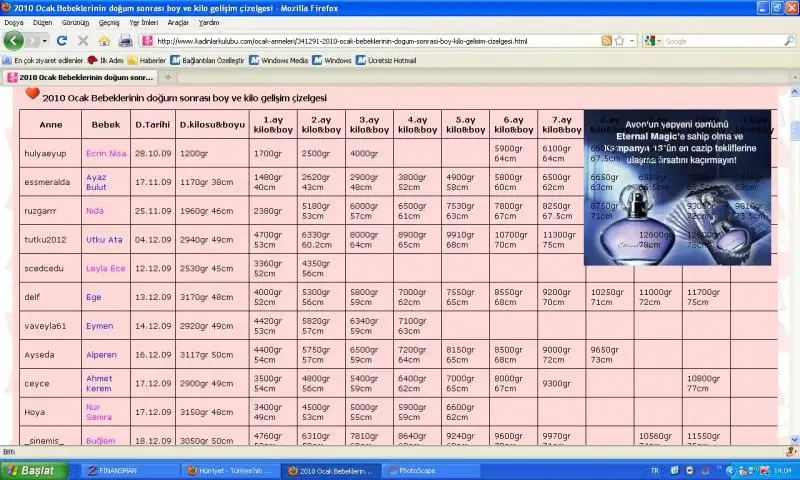The width and height of the screenshot is (800, 480).
Task: Open the Nida baby link
Action: click(x=95, y=211)
